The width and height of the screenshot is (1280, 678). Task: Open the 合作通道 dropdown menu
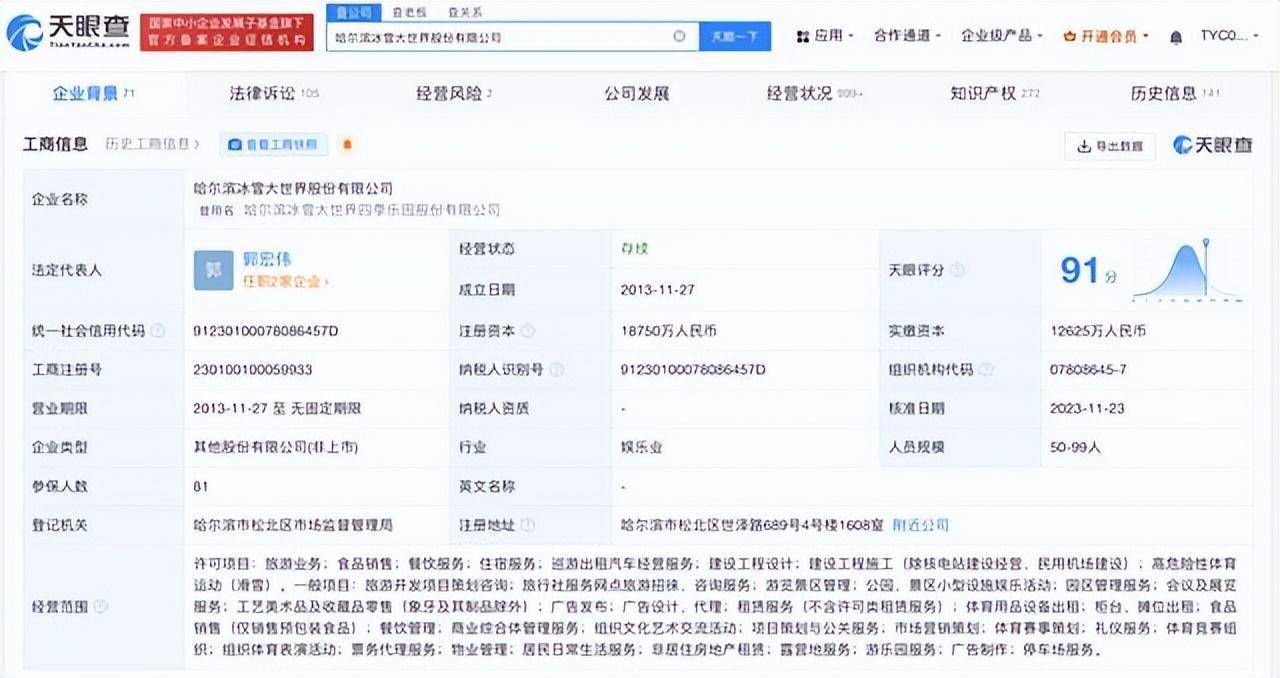[x=907, y=36]
